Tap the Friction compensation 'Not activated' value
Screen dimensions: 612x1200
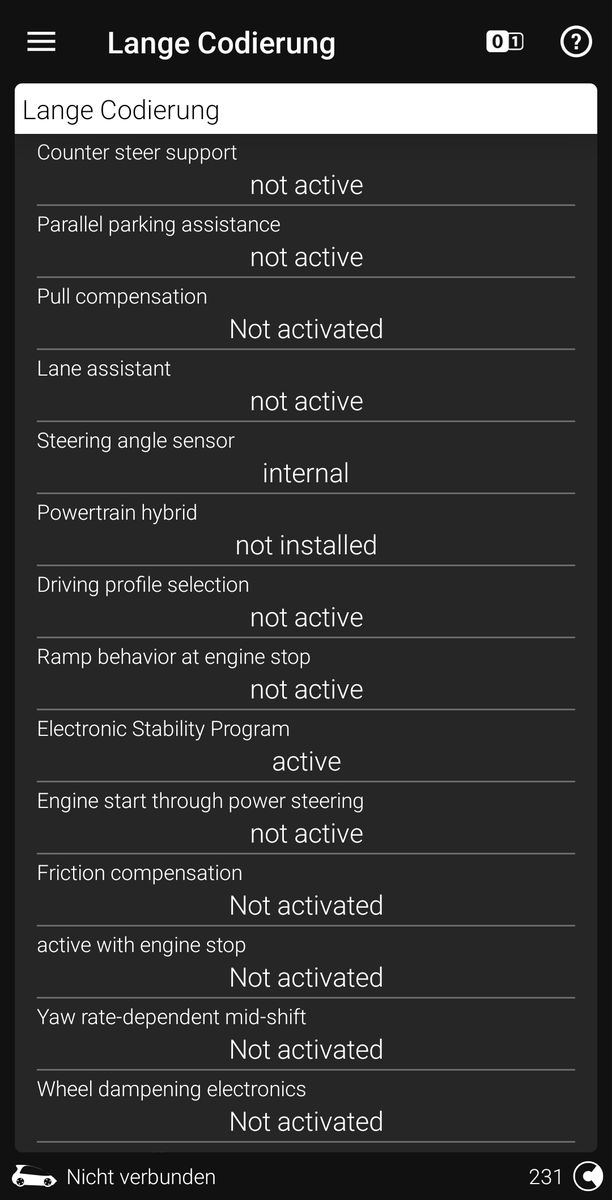click(x=306, y=905)
